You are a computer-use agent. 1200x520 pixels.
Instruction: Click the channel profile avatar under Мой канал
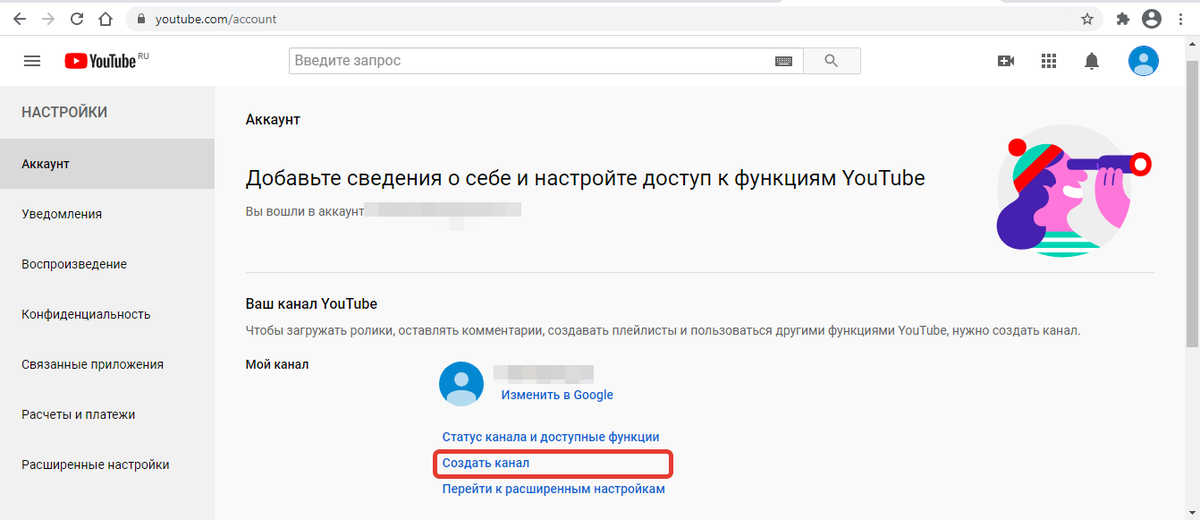[462, 384]
